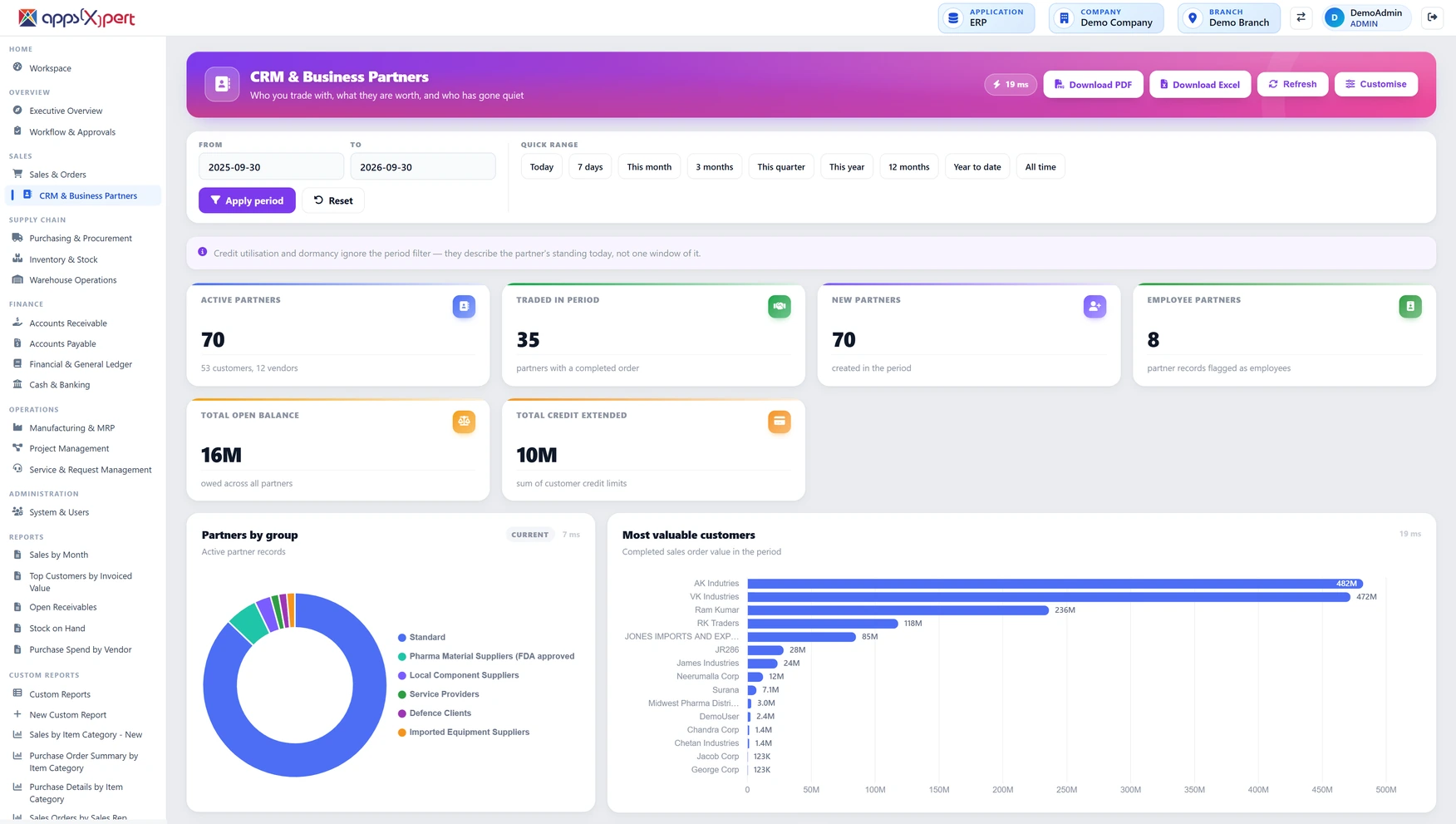This screenshot has width=1456, height=824.
Task: Click the Download Excel button
Action: tap(1200, 84)
